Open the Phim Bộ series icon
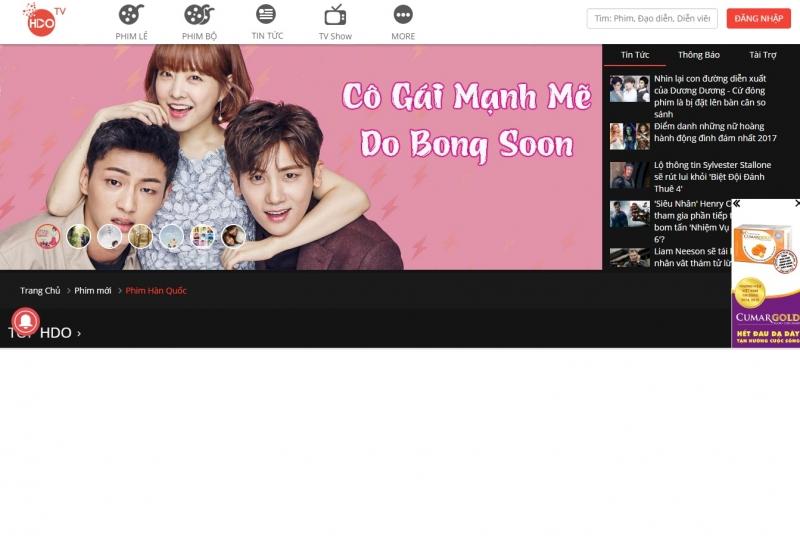The height and width of the screenshot is (536, 800). click(199, 15)
